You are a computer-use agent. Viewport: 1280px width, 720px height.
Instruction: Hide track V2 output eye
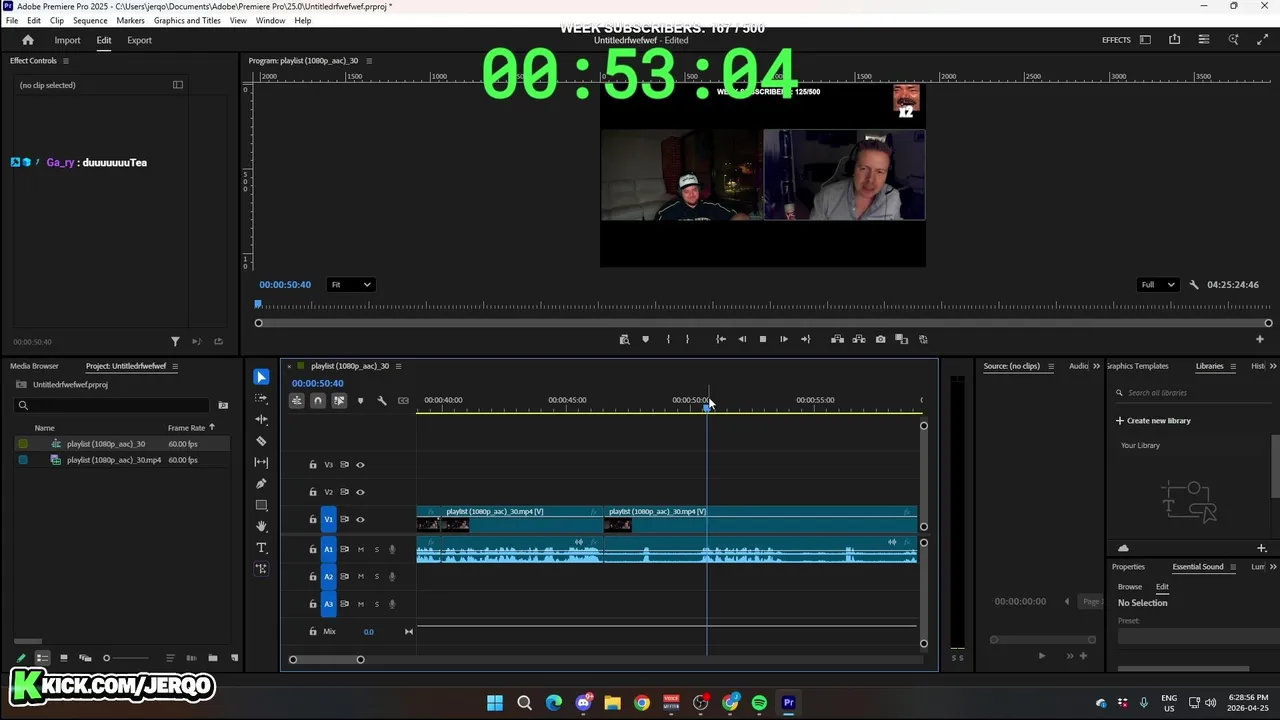360,492
